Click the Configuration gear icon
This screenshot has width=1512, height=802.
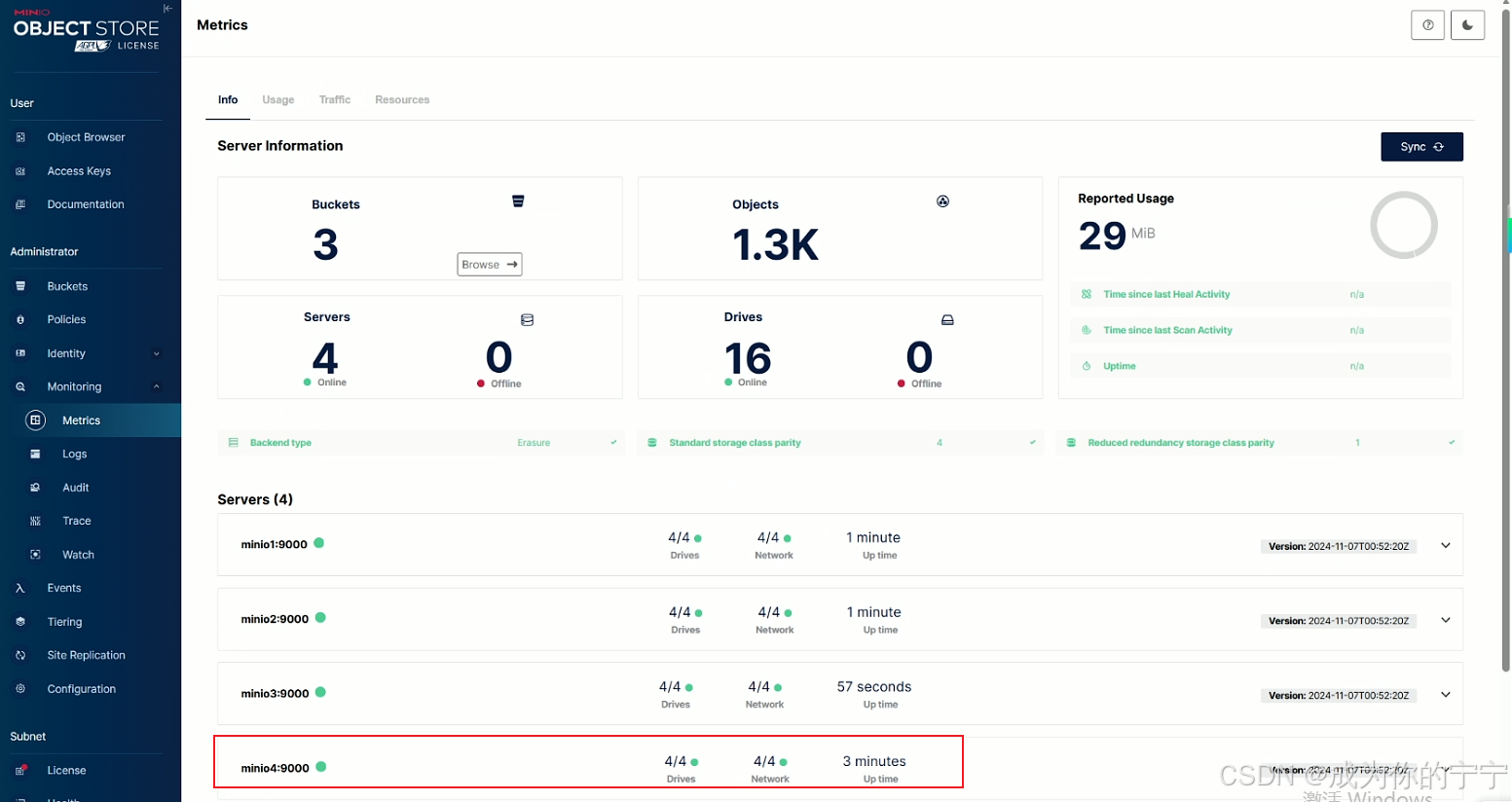[20, 689]
